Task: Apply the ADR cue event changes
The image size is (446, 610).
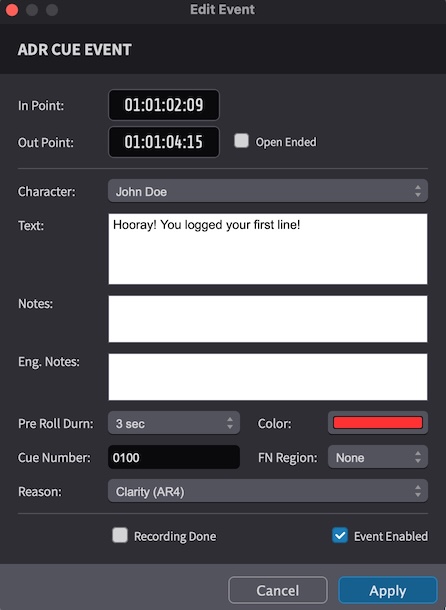Action: 388,590
